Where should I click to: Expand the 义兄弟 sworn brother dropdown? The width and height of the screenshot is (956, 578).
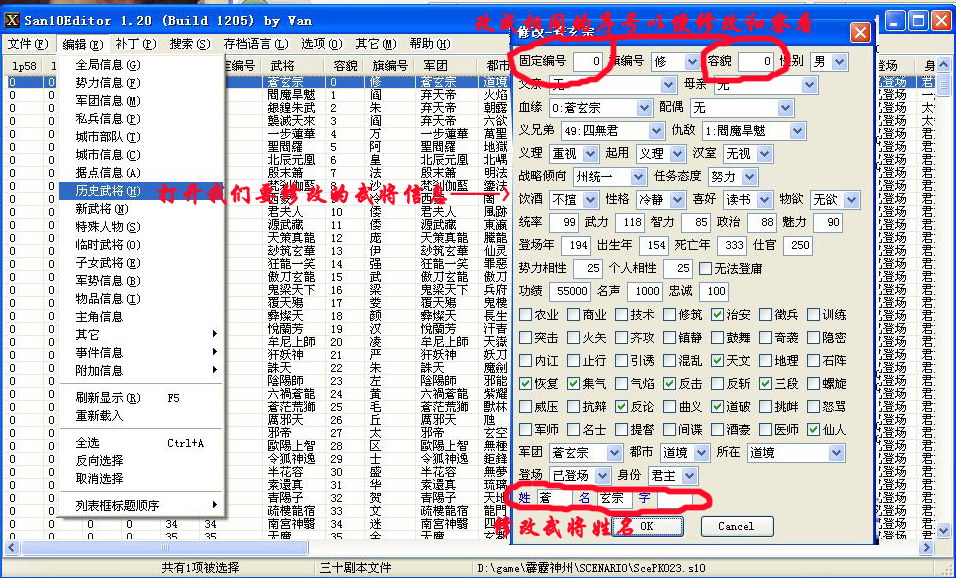[x=656, y=131]
